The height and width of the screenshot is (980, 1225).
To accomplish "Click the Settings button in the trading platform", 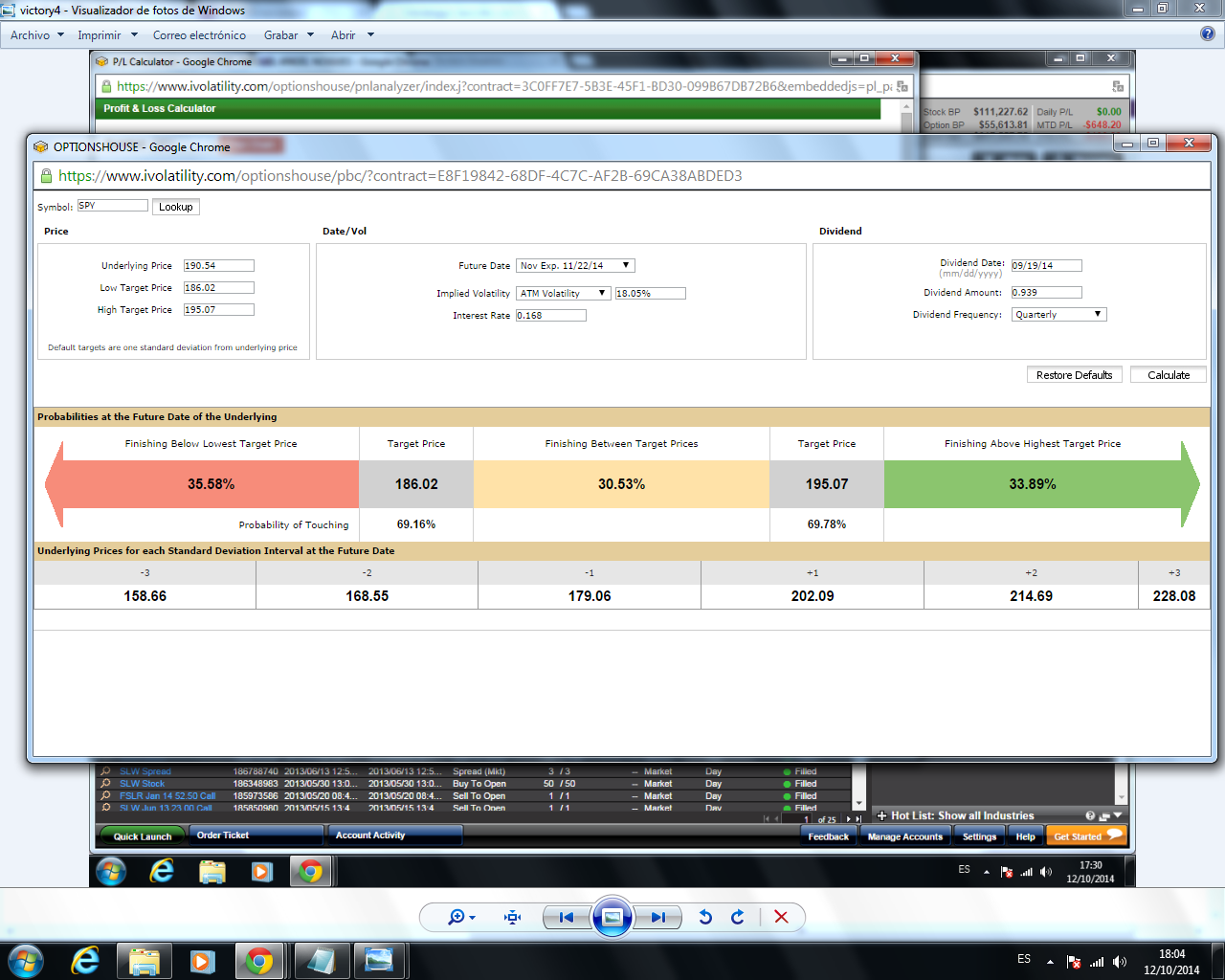I will coord(979,836).
